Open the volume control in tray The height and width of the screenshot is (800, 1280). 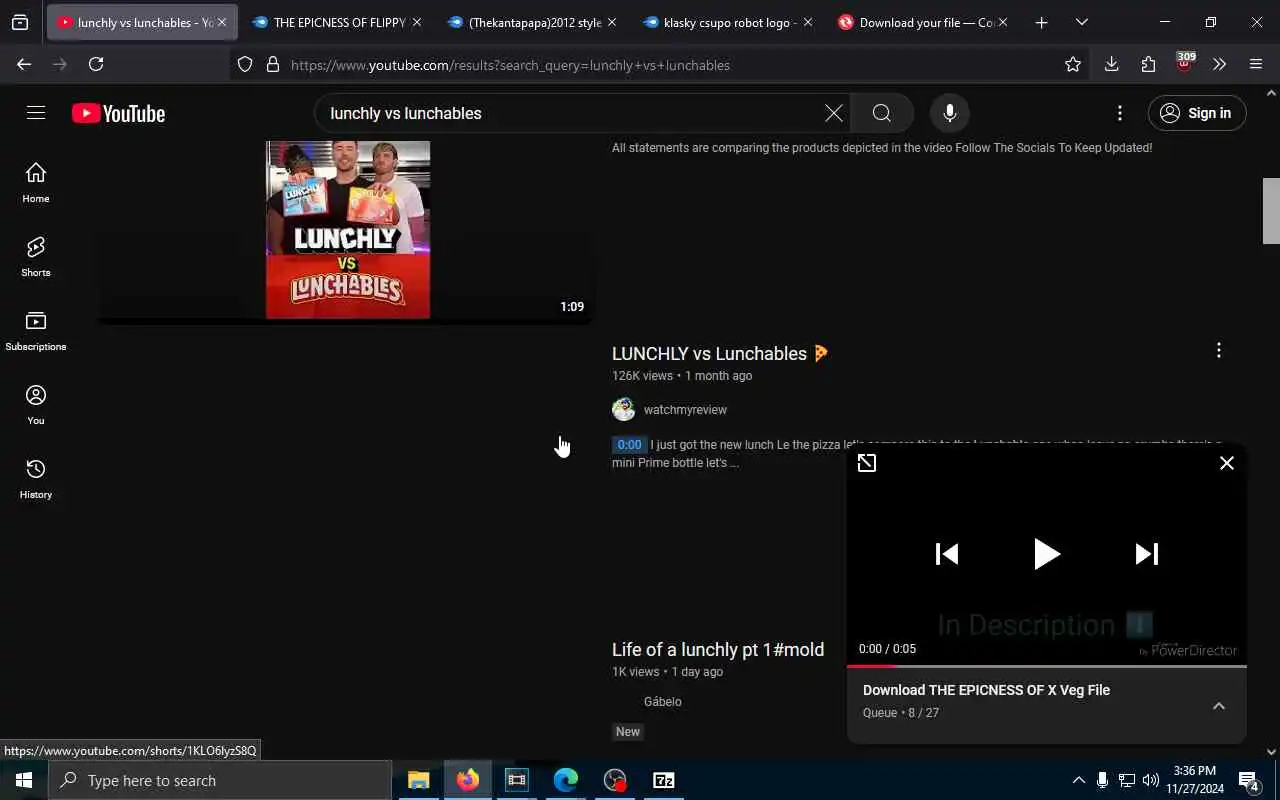pos(1151,780)
